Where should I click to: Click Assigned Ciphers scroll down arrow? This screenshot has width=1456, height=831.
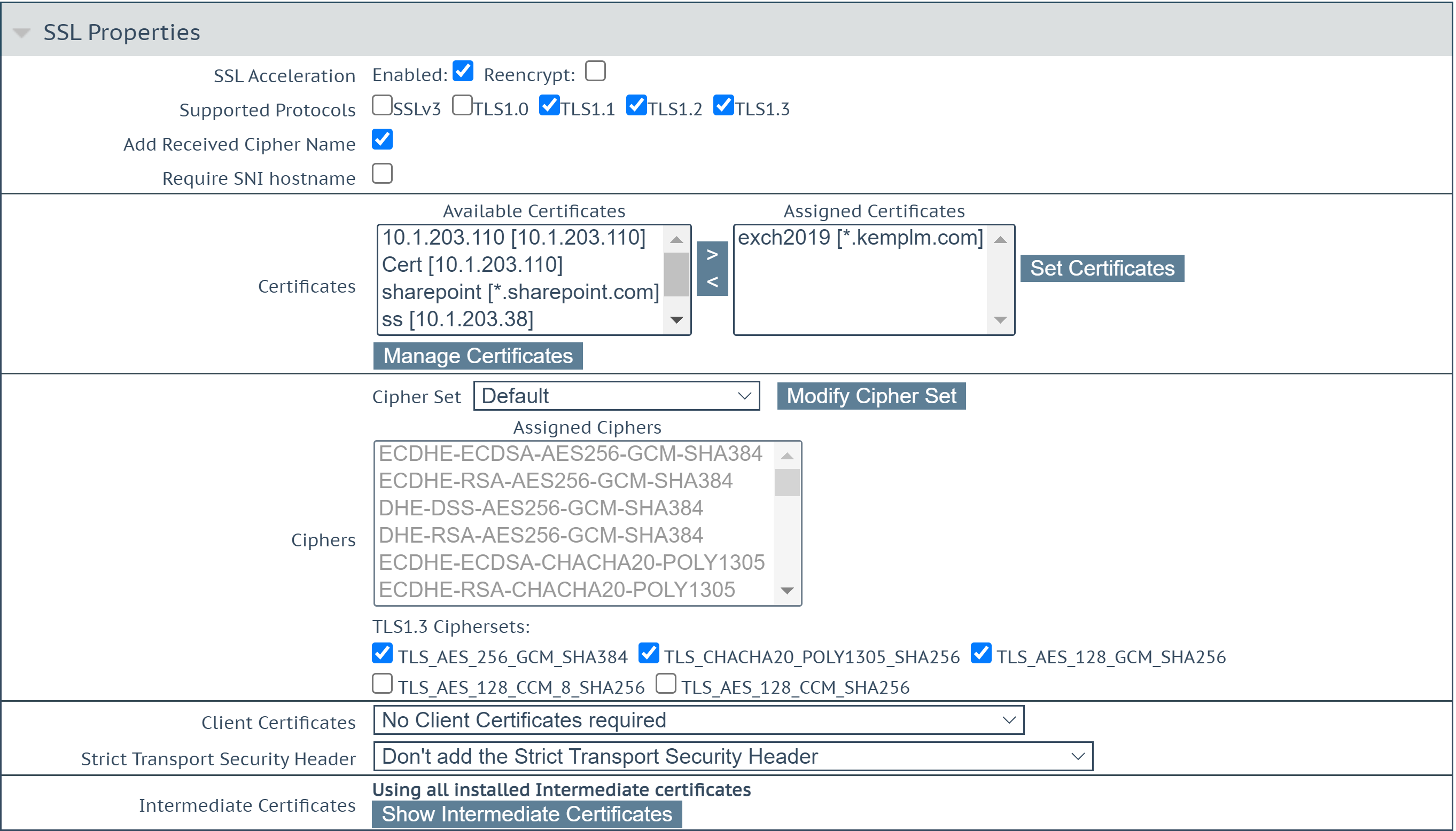pos(787,591)
